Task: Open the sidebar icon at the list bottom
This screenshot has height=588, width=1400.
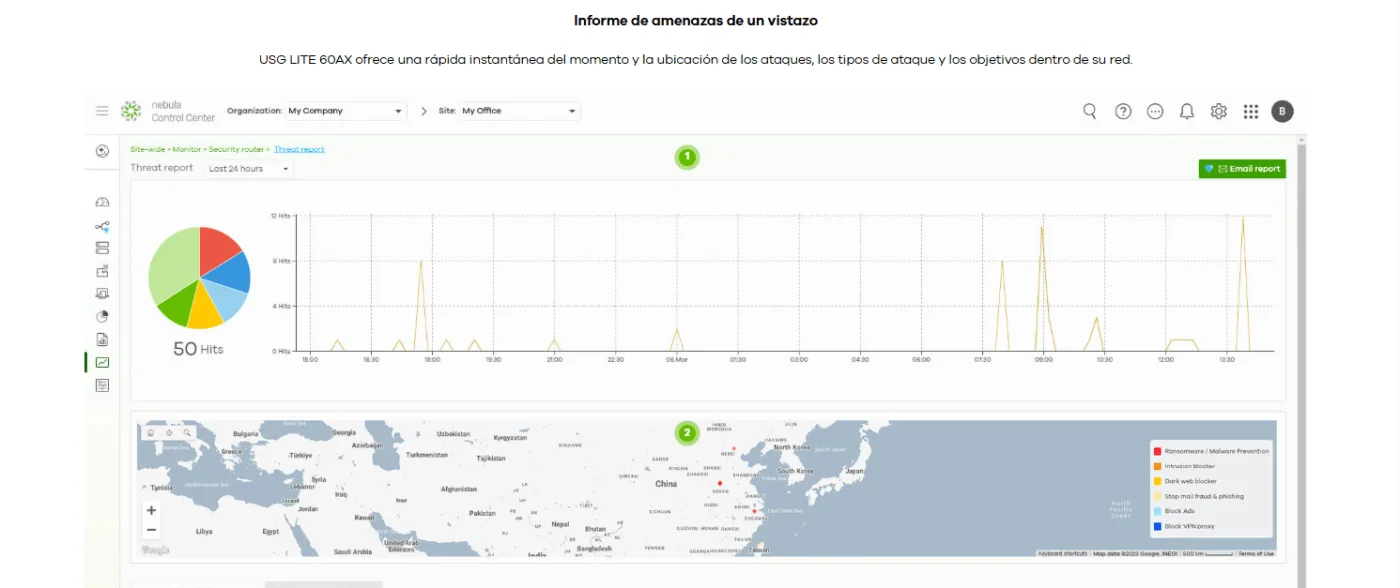Action: (102, 385)
